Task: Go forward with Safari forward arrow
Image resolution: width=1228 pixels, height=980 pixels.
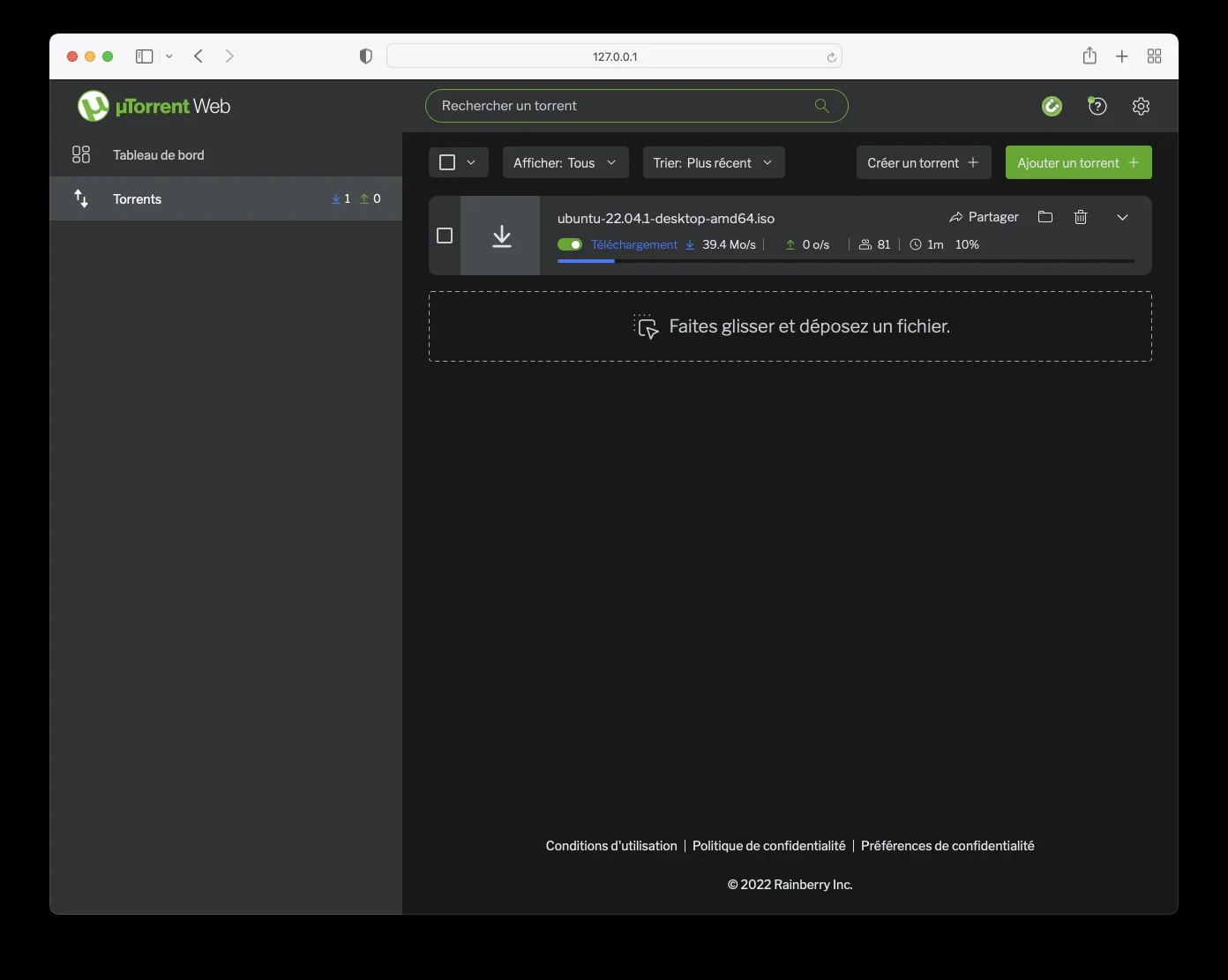Action: click(x=229, y=56)
